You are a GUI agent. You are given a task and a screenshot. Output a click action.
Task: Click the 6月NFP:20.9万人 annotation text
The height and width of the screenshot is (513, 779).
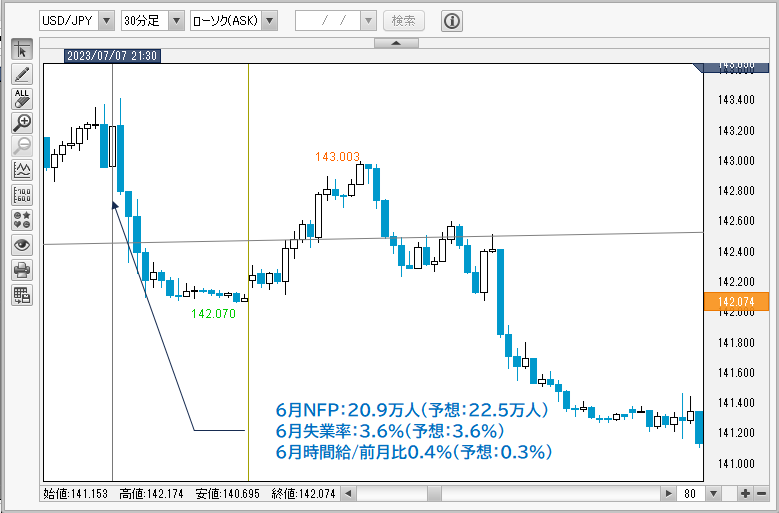[x=412, y=410]
